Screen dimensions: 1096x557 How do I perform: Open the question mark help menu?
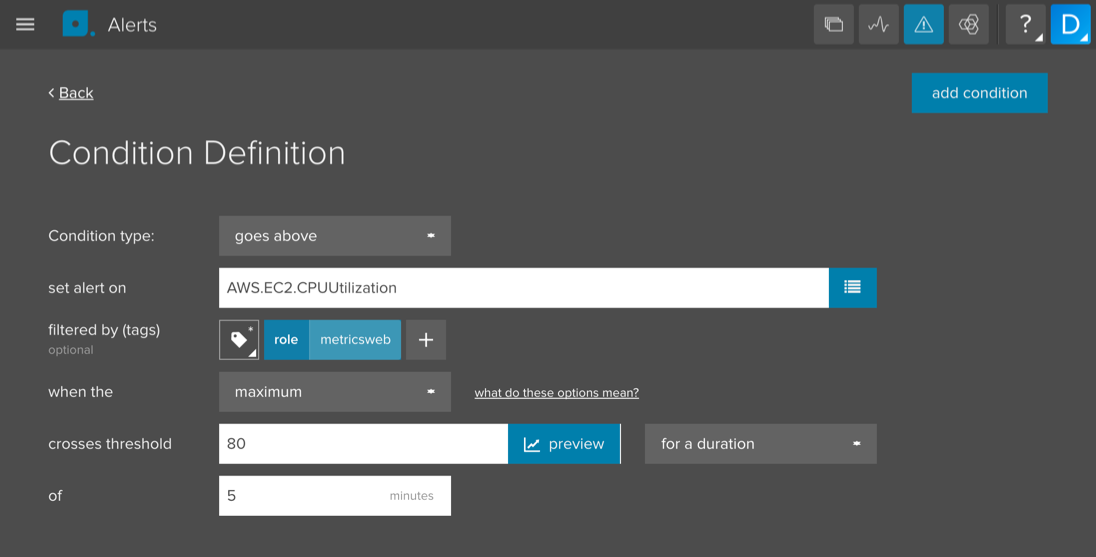tap(1025, 25)
